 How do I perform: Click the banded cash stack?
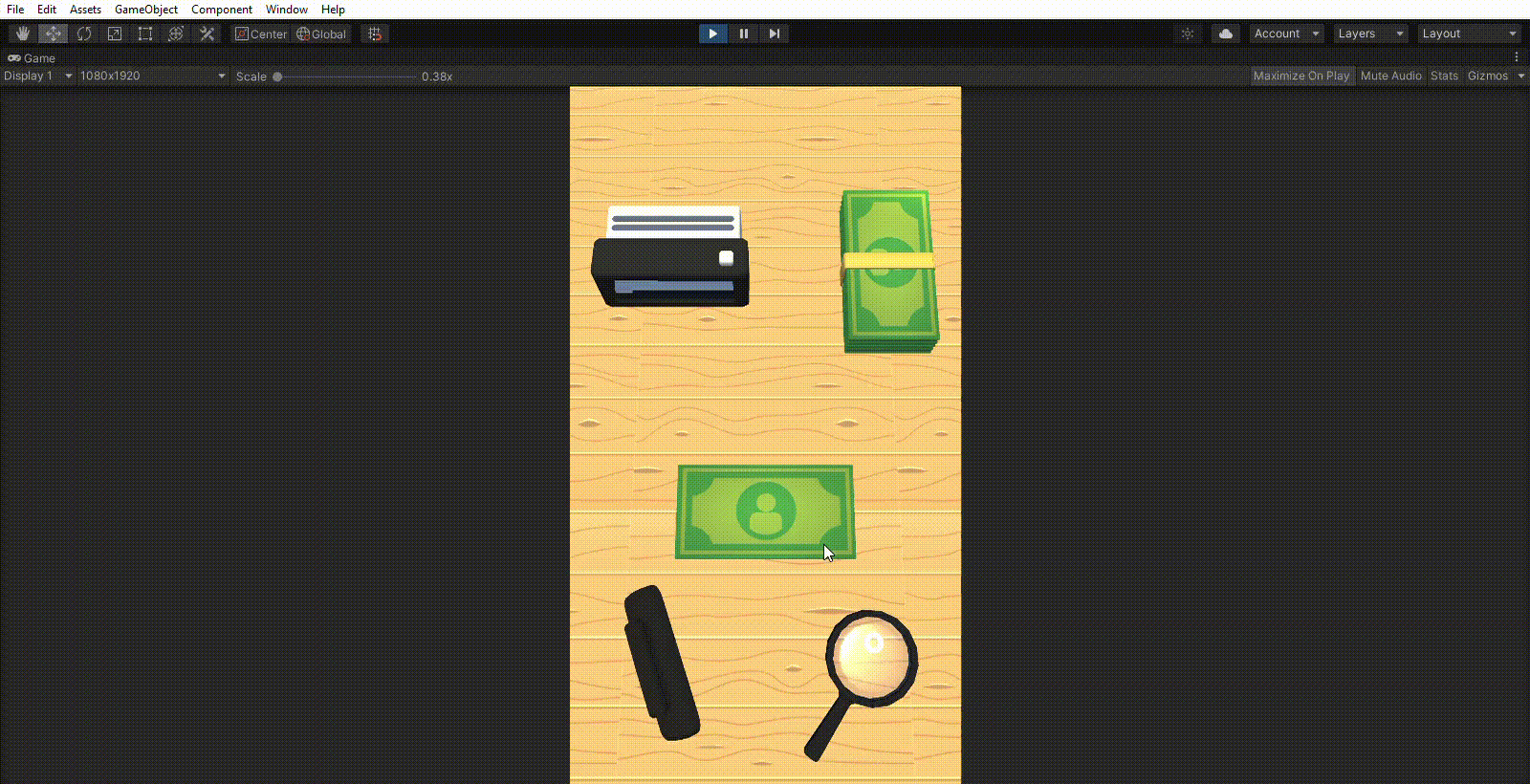(x=890, y=272)
